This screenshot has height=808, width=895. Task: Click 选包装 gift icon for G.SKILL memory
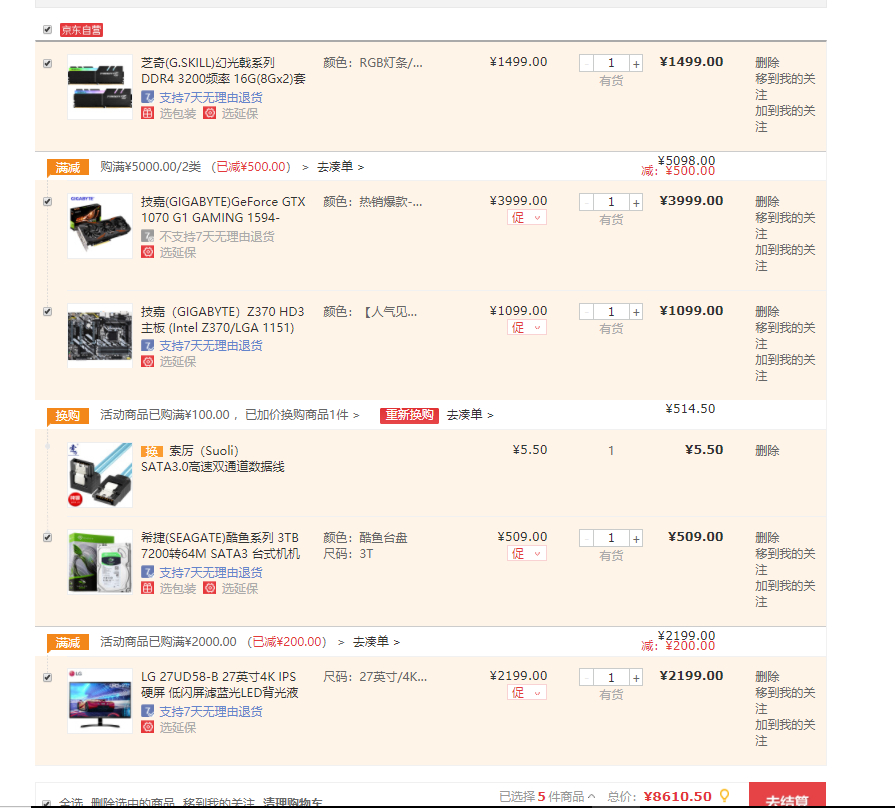click(147, 113)
